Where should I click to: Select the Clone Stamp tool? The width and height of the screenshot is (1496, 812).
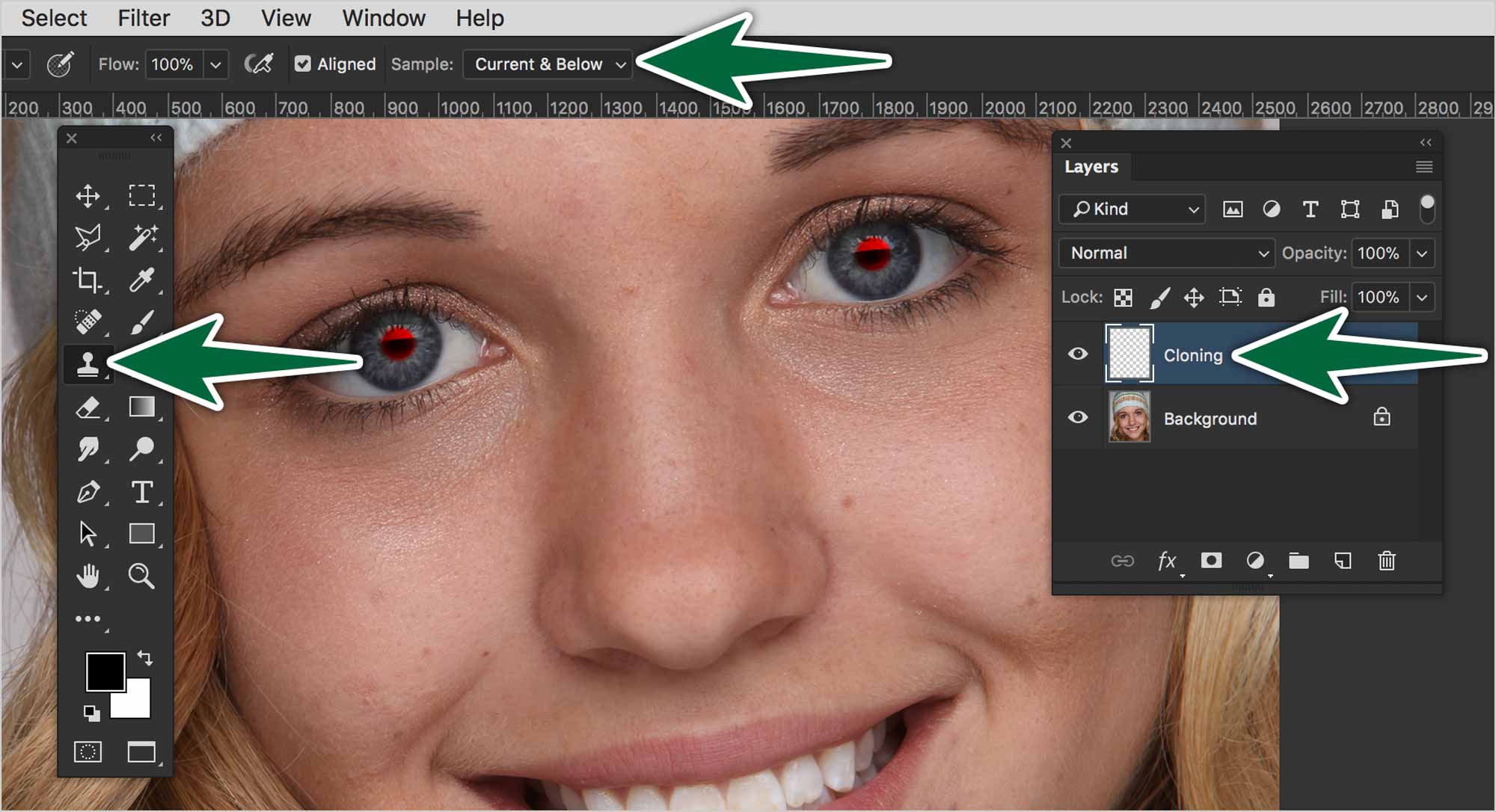89,362
